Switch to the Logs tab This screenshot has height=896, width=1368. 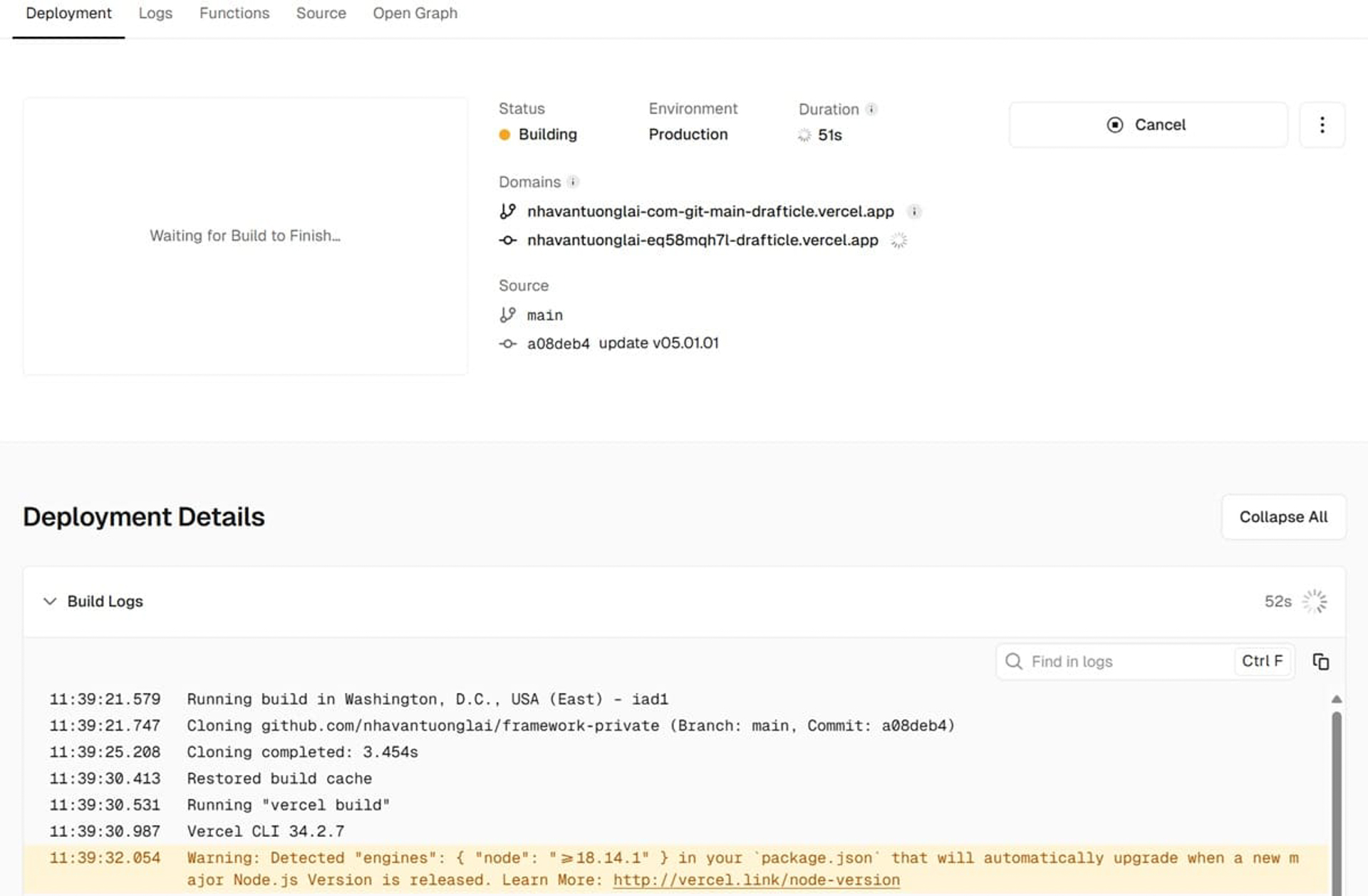click(155, 14)
